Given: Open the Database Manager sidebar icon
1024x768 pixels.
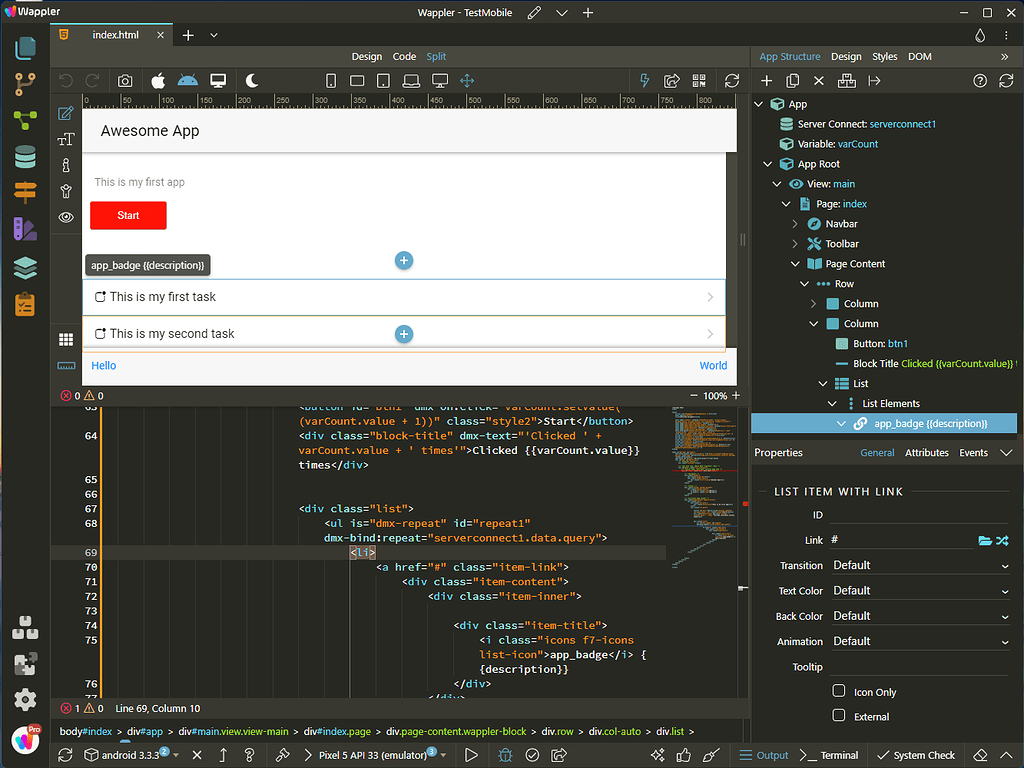Looking at the screenshot, I should (25, 157).
